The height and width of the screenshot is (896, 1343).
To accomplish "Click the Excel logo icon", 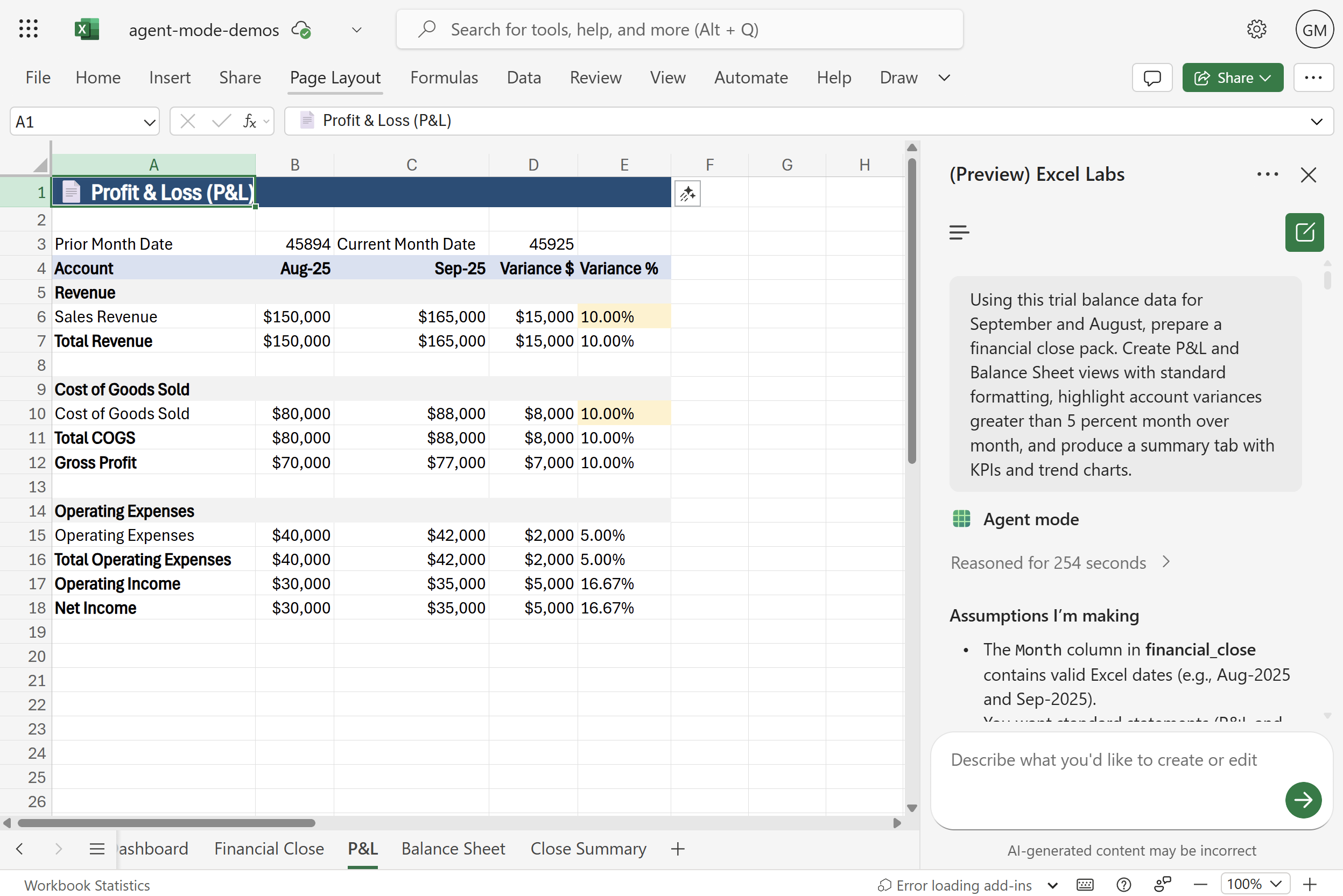I will tap(87, 29).
